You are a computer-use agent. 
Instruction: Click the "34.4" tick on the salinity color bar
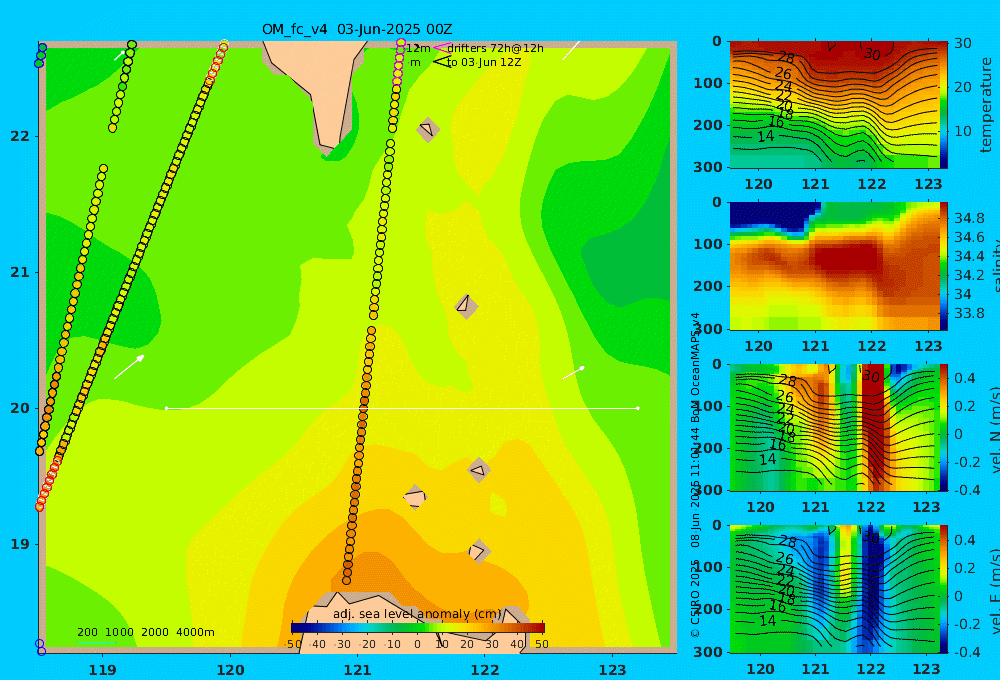point(969,256)
